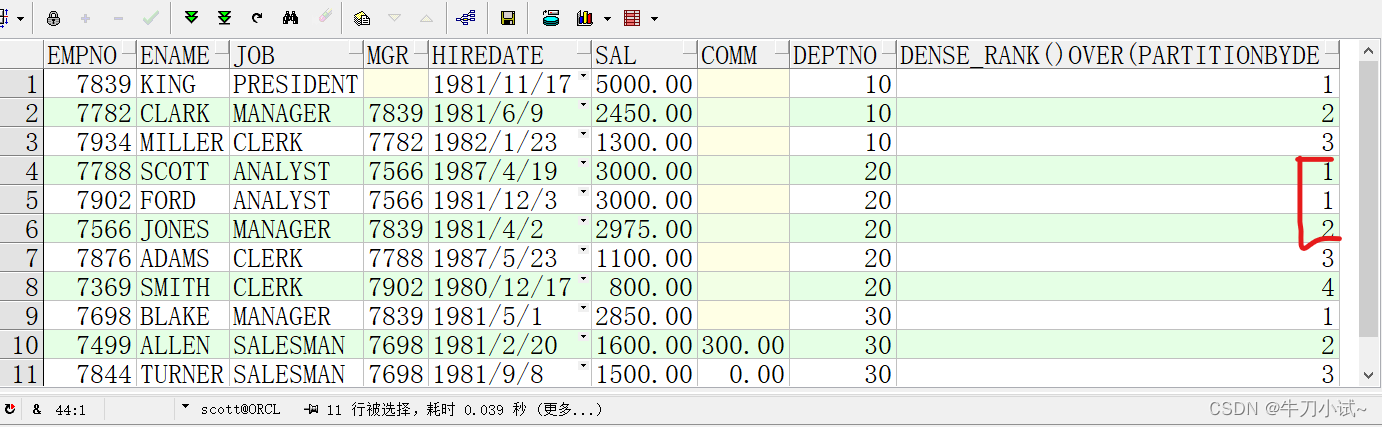Open the connection dropdown beside scott@ORCL

pos(186,408)
